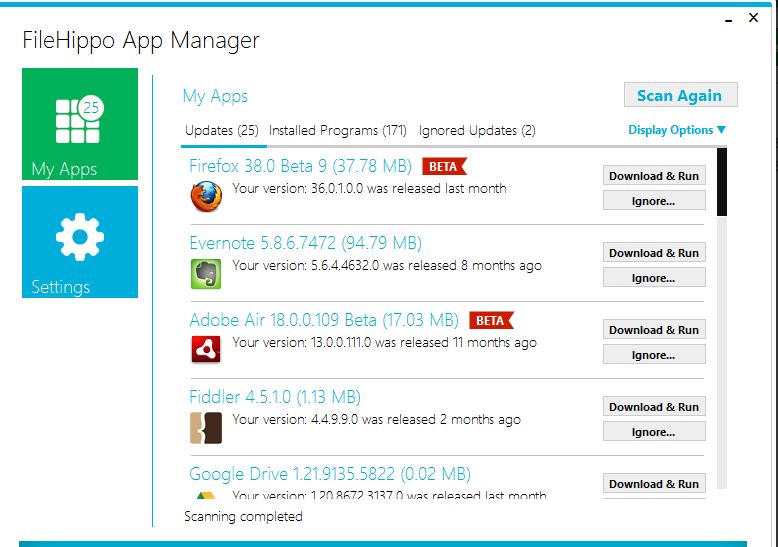Image resolution: width=778 pixels, height=547 pixels.
Task: Click the Google Drive icon
Action: (206, 495)
